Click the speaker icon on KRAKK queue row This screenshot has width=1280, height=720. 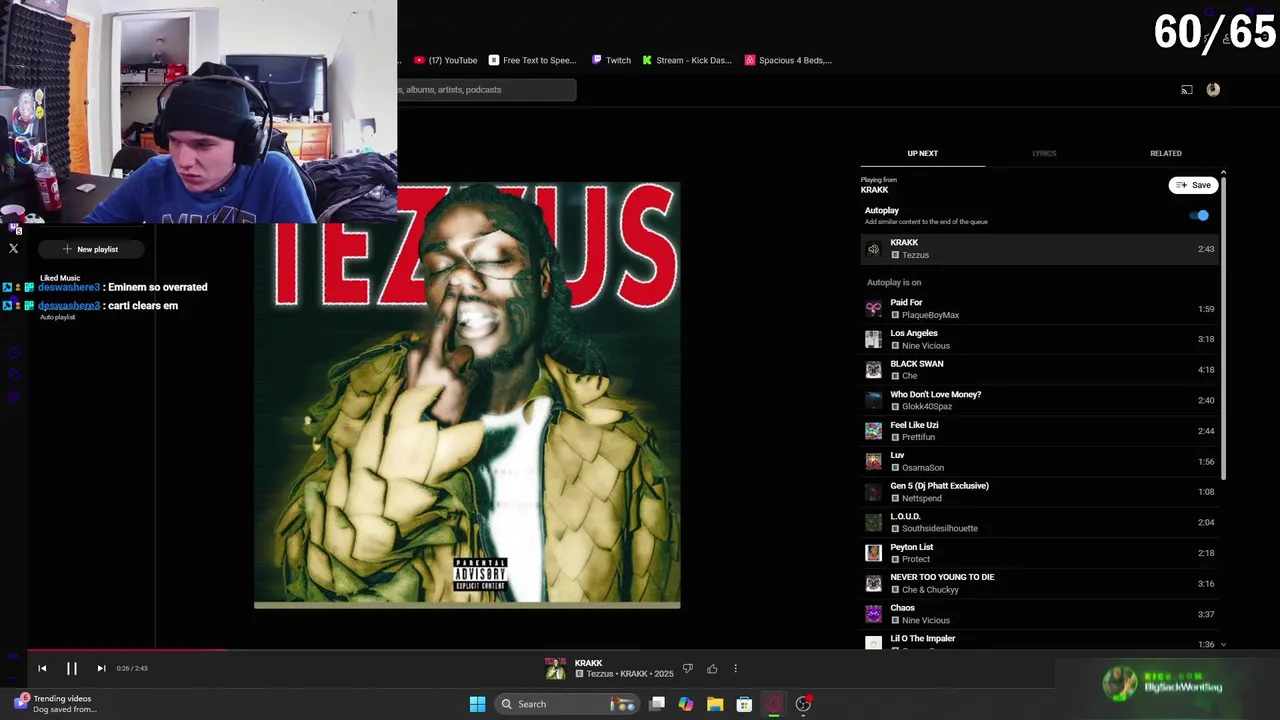[873, 249]
